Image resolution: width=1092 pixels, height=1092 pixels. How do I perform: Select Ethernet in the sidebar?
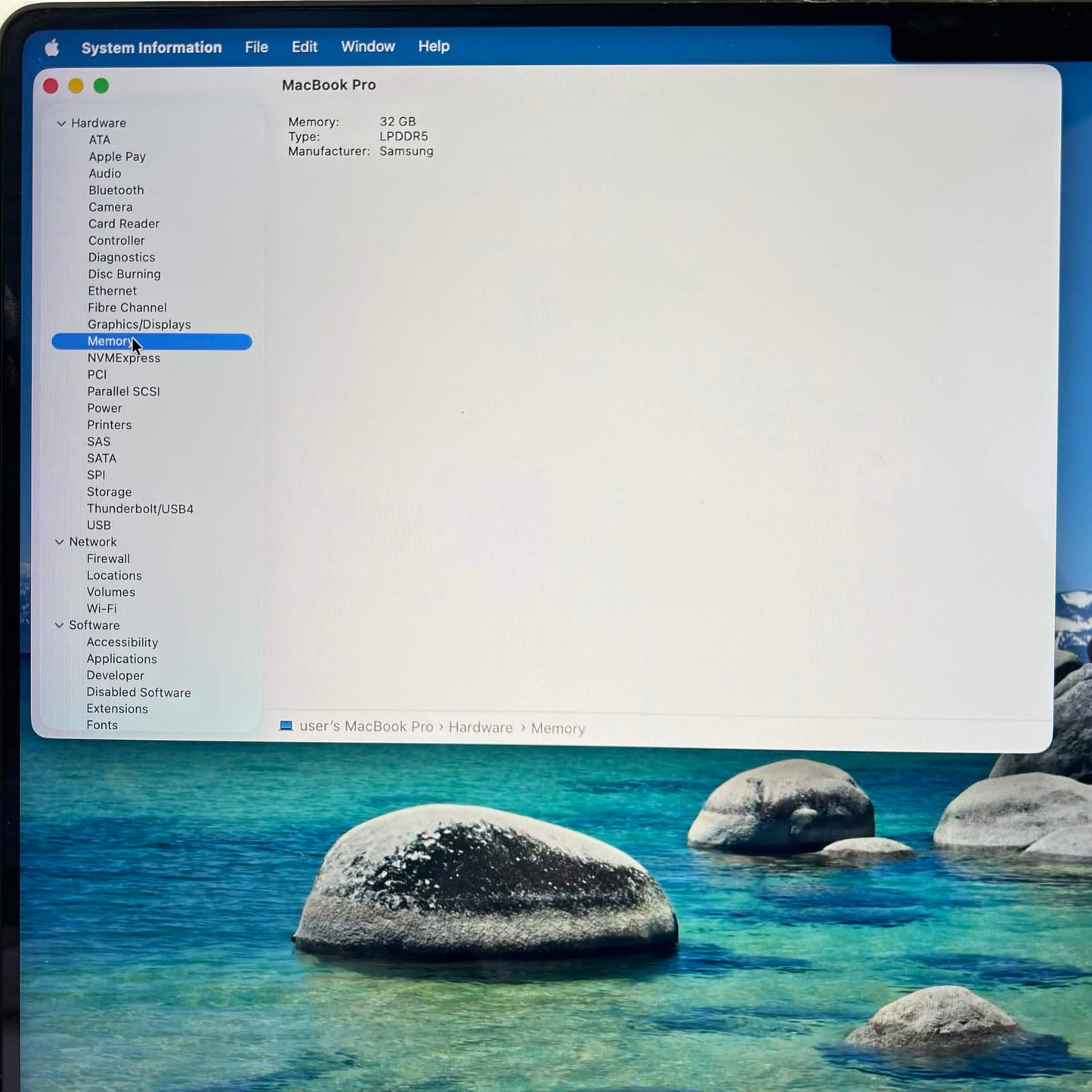tap(113, 291)
